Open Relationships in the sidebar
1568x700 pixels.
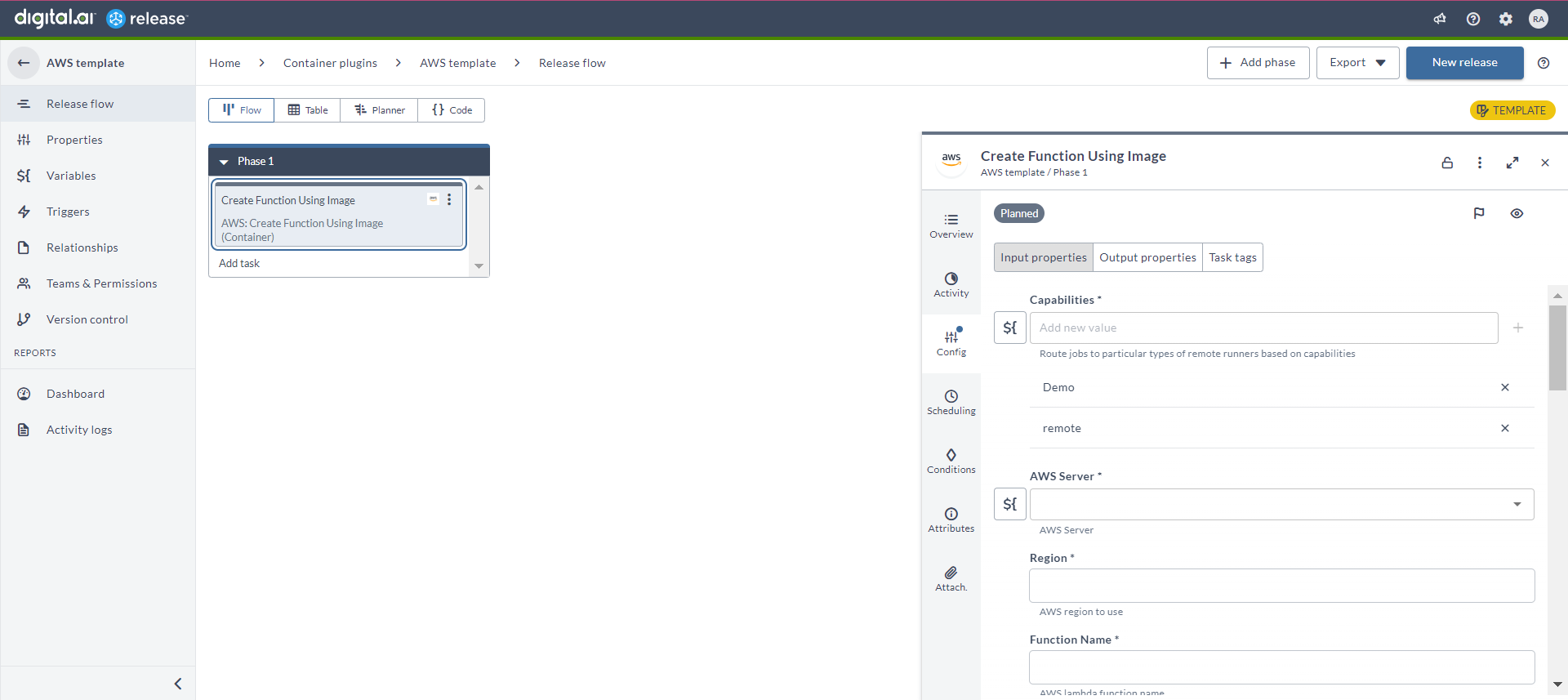click(x=98, y=247)
